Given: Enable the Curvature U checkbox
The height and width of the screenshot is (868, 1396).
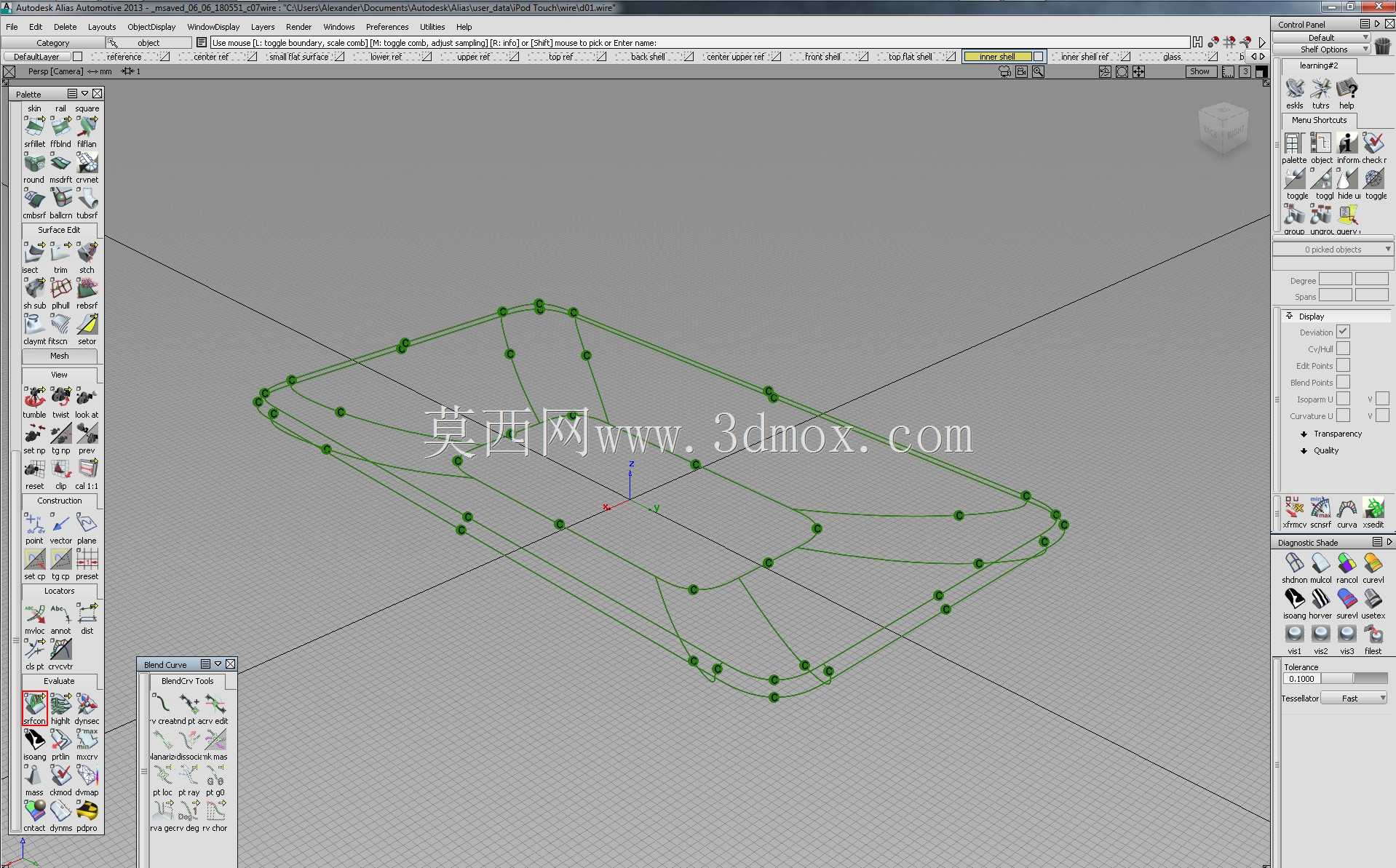Looking at the screenshot, I should [x=1343, y=415].
